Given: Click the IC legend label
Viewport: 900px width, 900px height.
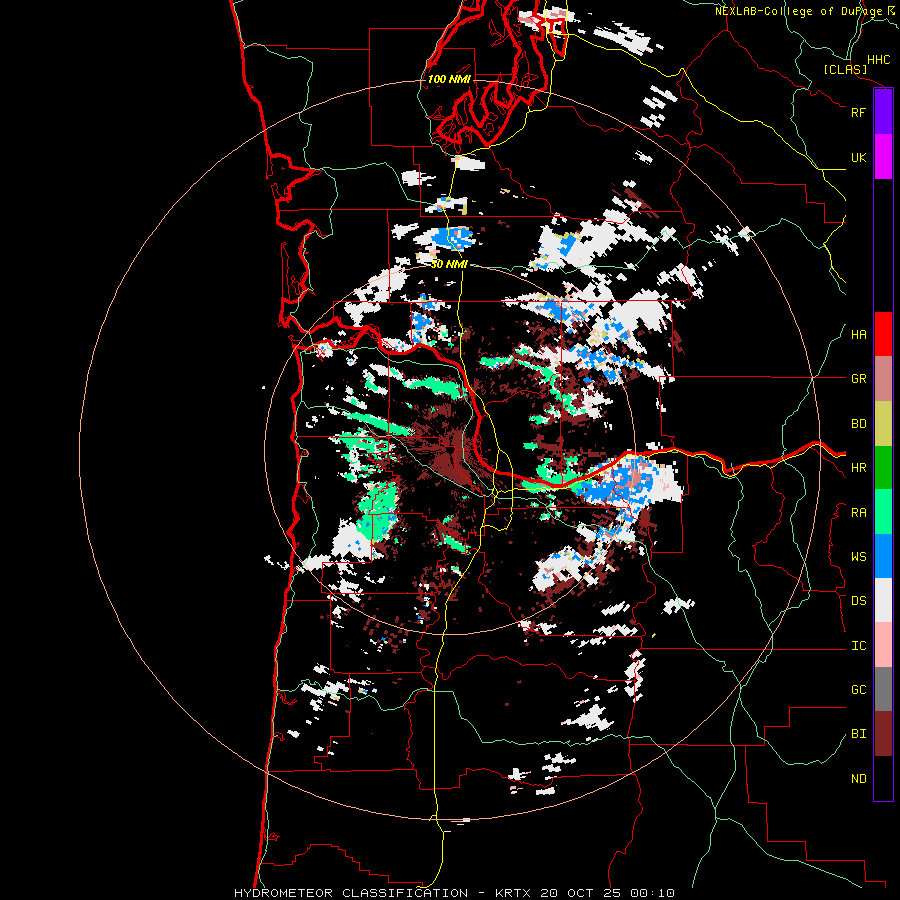Looking at the screenshot, I should (858, 646).
